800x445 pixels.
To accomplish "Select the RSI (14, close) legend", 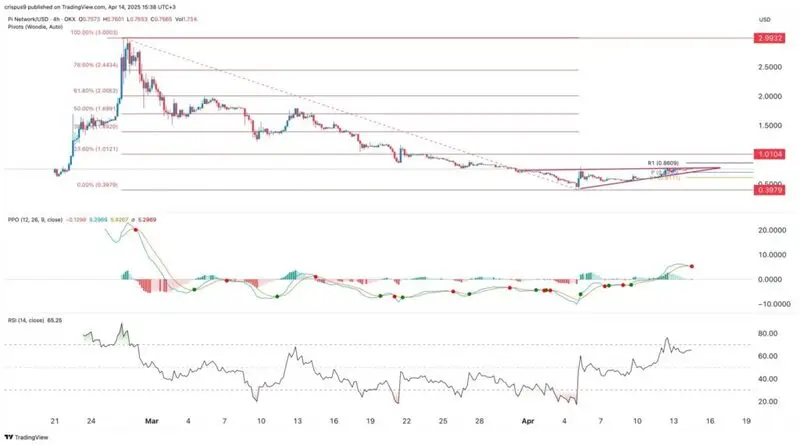I will click(26, 320).
